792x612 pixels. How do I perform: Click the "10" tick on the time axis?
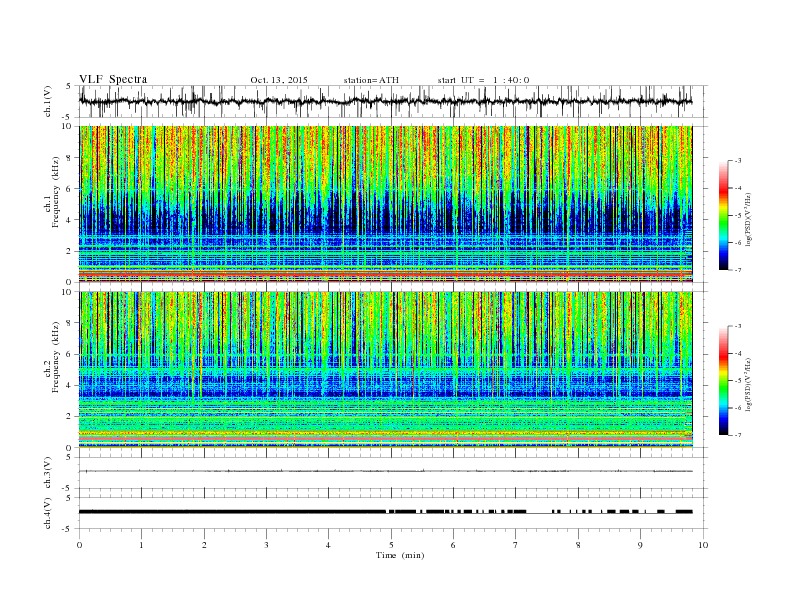click(703, 545)
